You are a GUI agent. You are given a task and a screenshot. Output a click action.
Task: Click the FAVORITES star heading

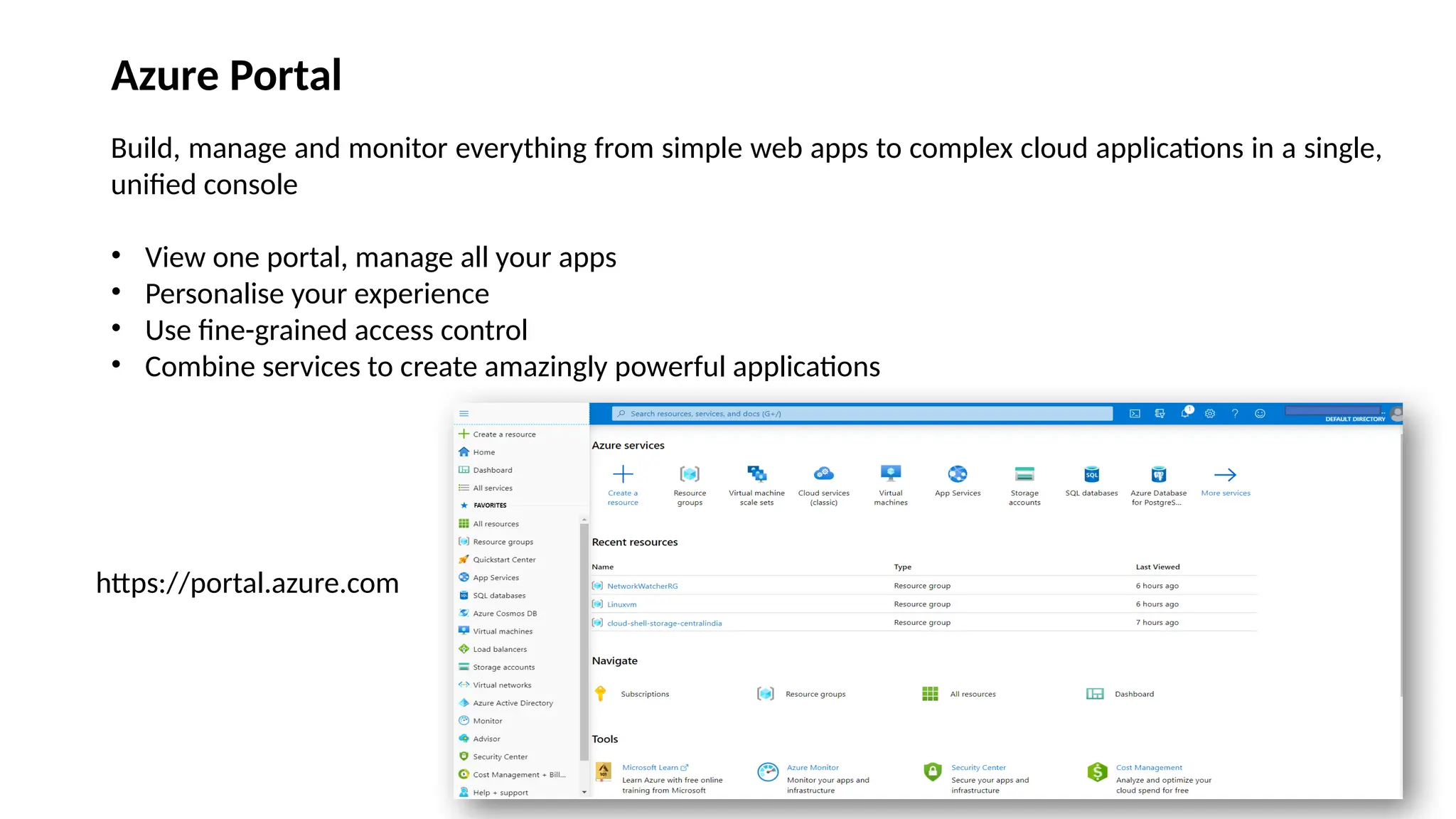click(x=483, y=505)
